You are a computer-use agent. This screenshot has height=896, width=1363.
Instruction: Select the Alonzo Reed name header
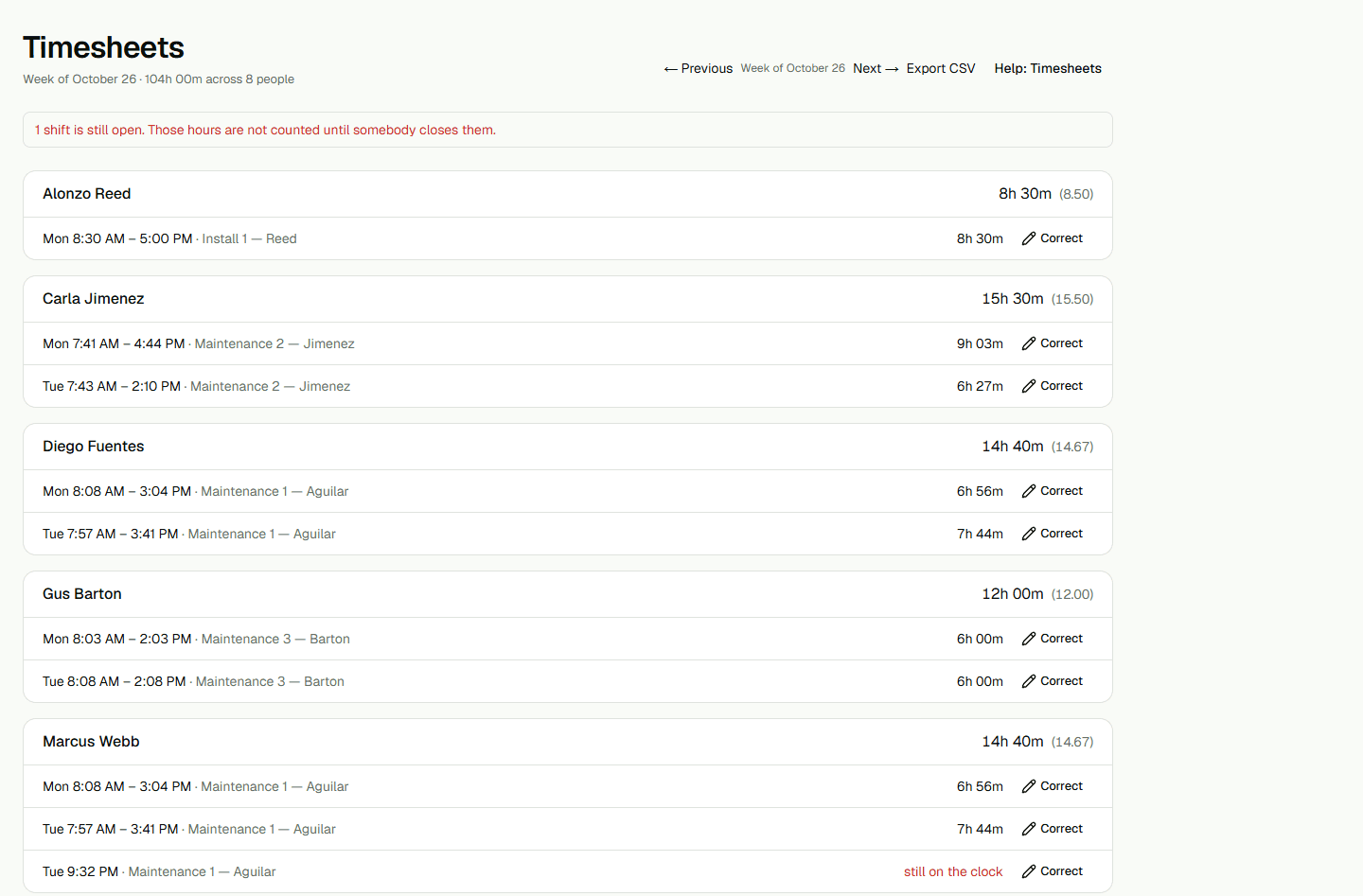87,194
